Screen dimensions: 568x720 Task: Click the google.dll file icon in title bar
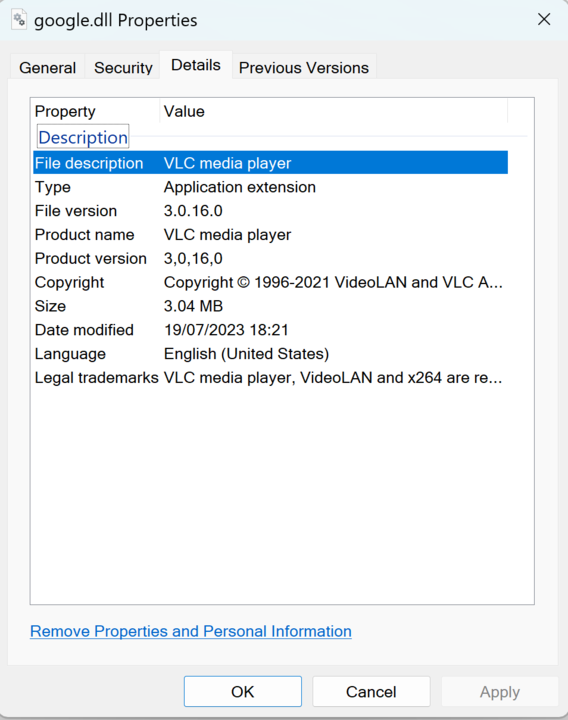19,20
